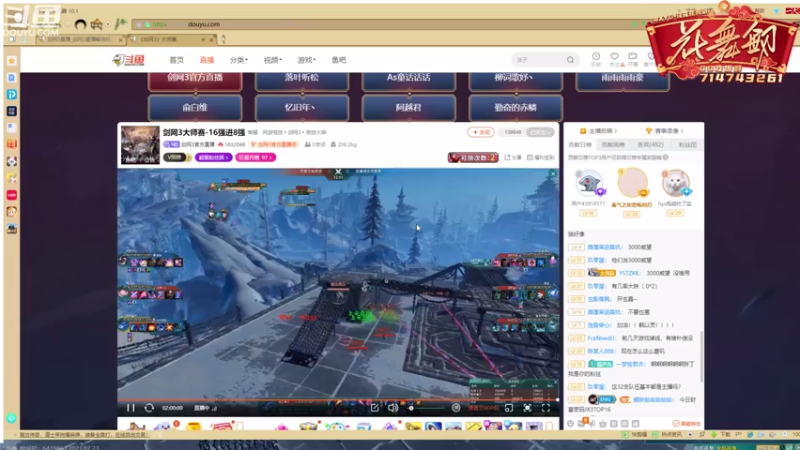800x450 pixels.
Task: Switch to the 贵宾(482) tab
Action: coord(650,145)
